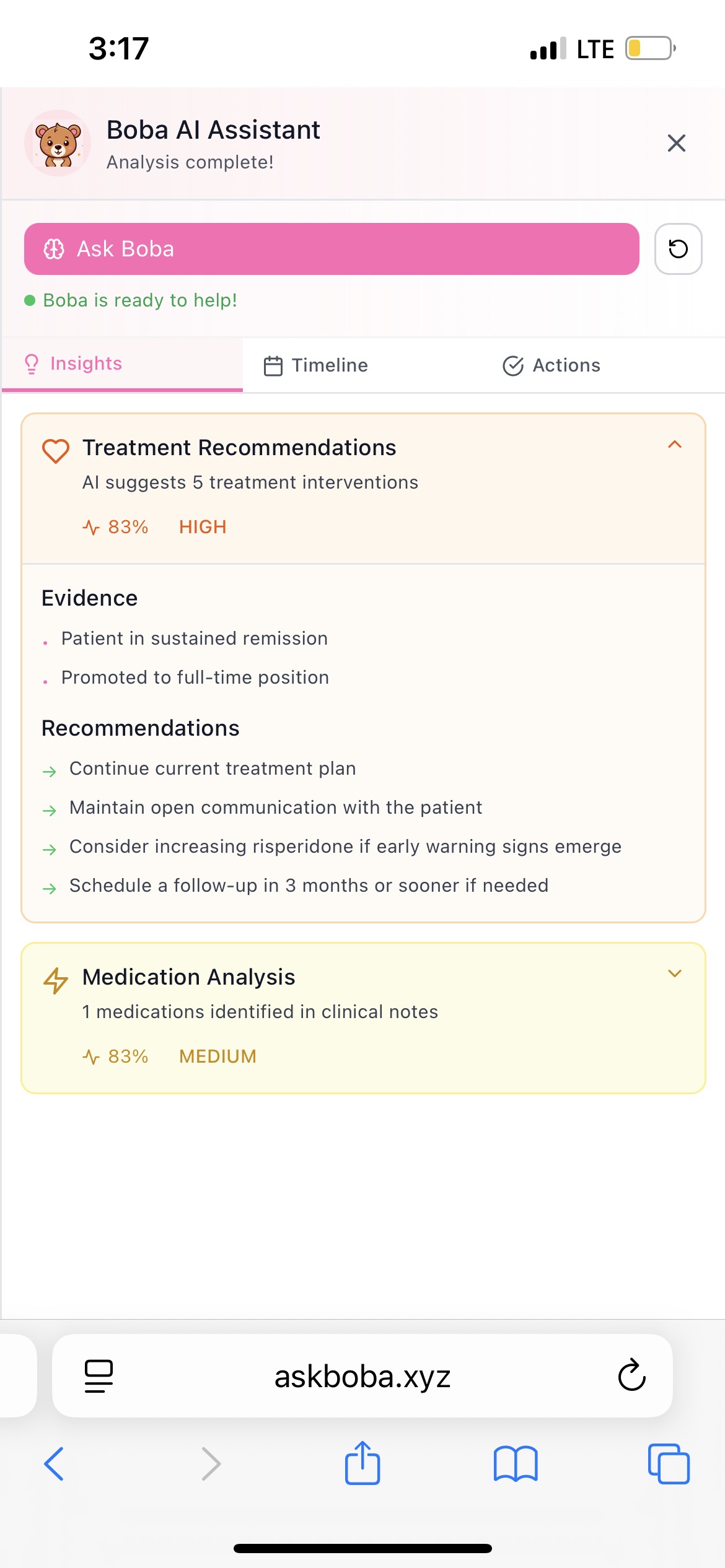Click the Medication Analysis title text

(188, 977)
